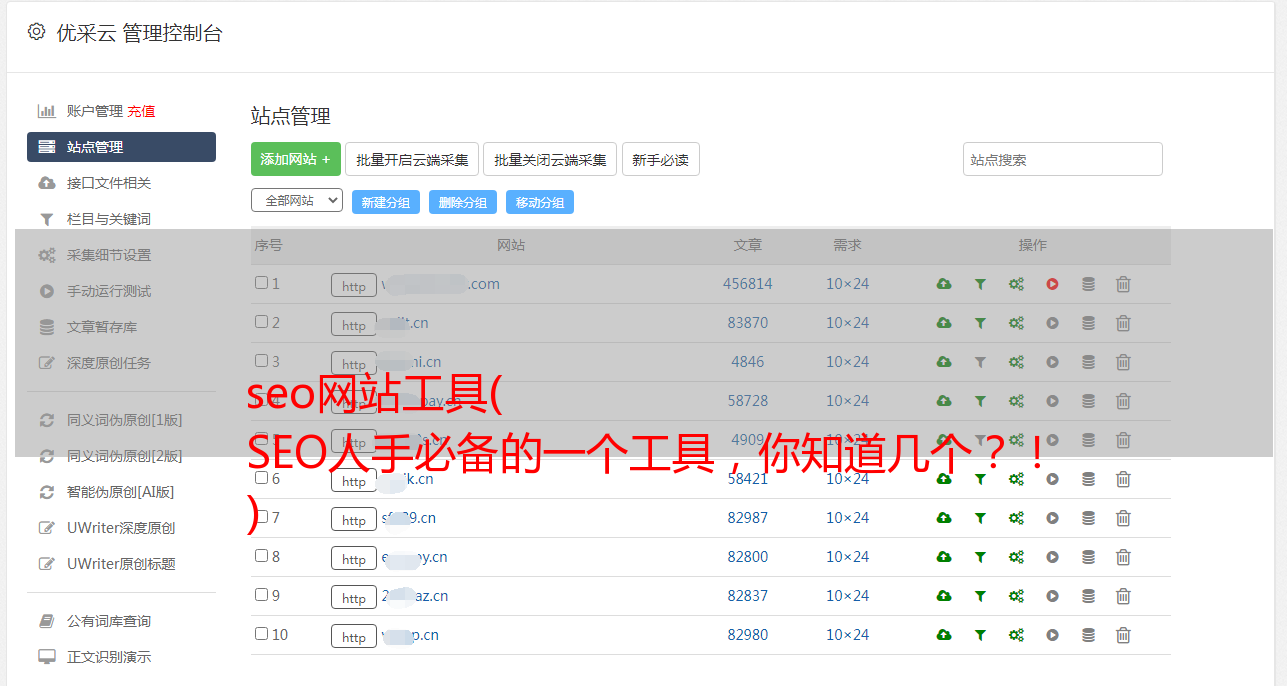Viewport: 1287px width, 686px height.
Task: Open the 新手必读 guide button
Action: (x=661, y=159)
